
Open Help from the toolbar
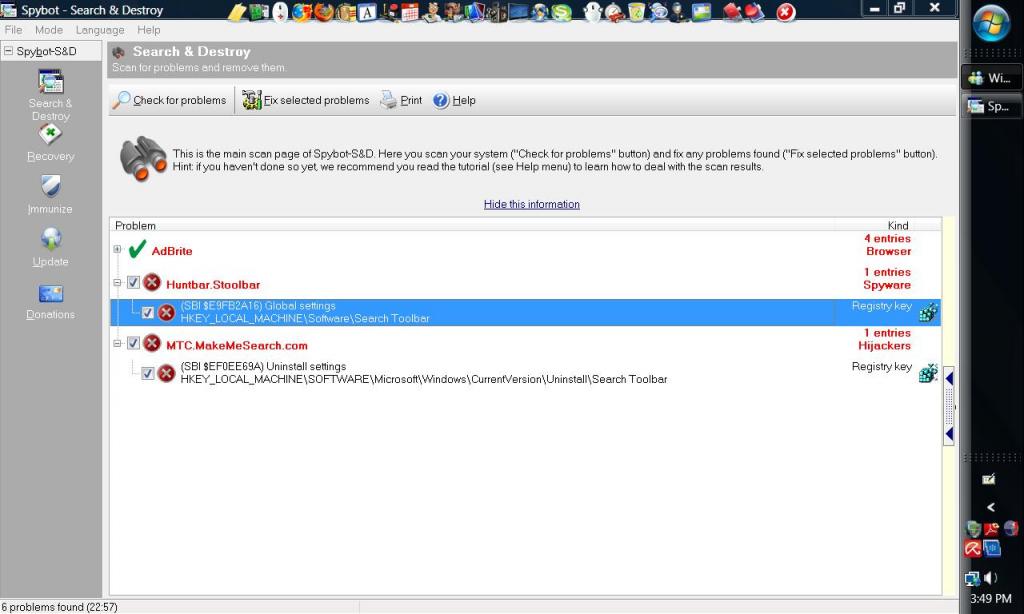[x=441, y=100]
